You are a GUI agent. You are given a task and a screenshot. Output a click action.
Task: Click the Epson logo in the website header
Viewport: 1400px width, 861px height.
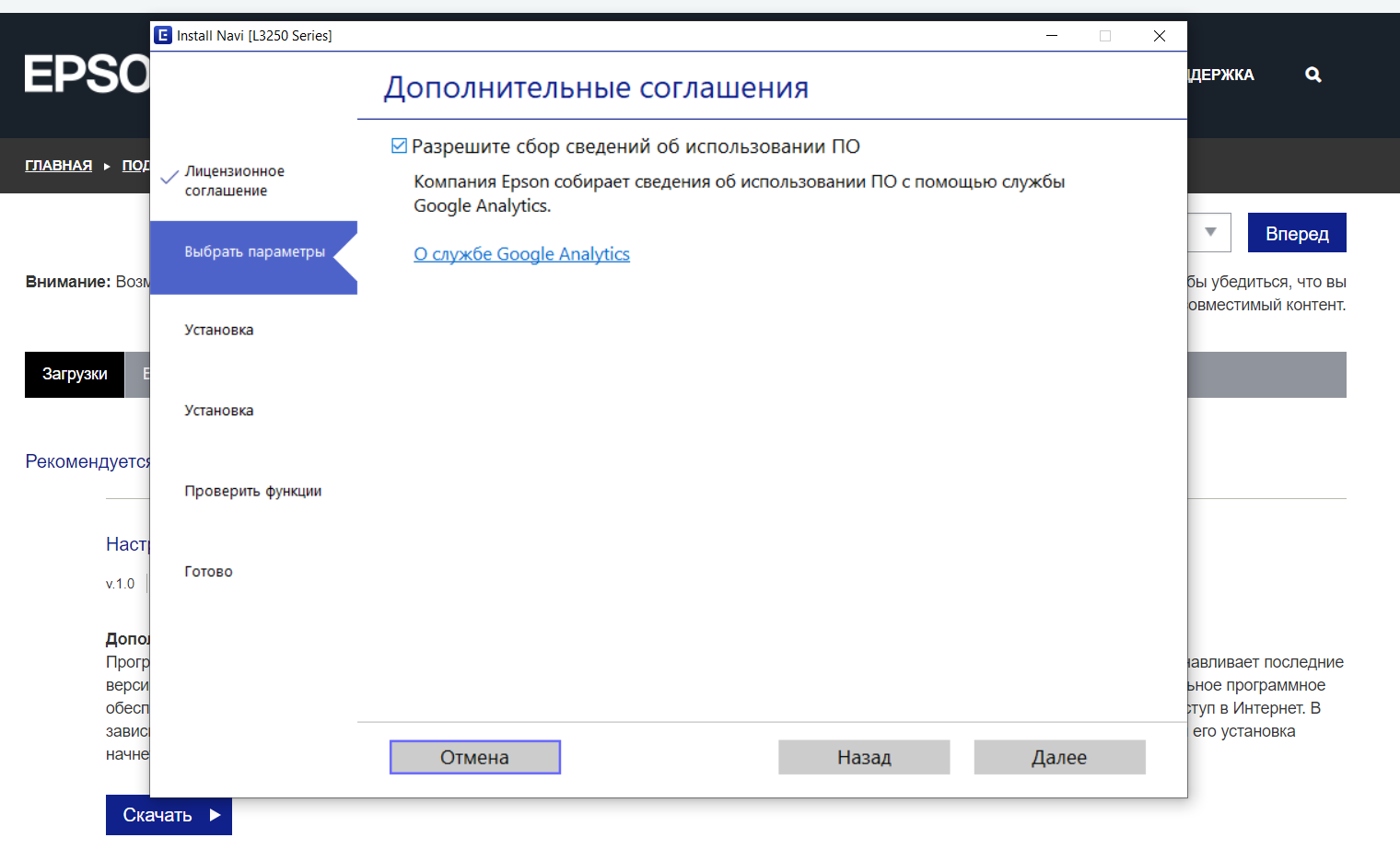pos(87,74)
